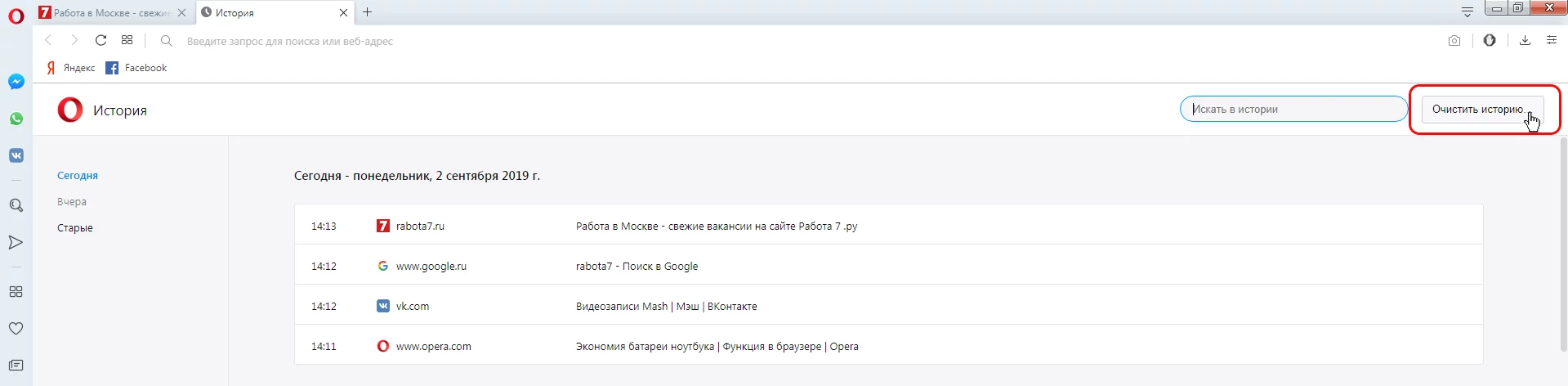
Task: Select Вчера in the history sidebar
Action: pyautogui.click(x=72, y=202)
